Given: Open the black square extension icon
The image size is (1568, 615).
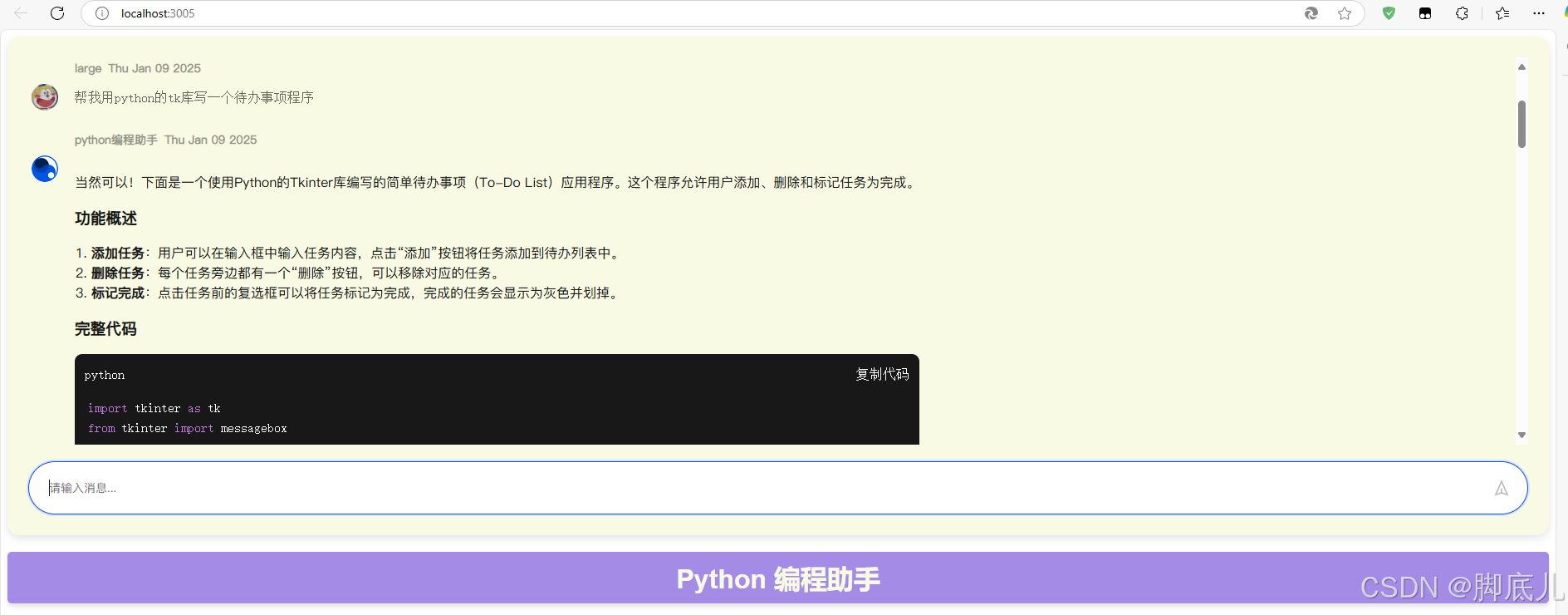Looking at the screenshot, I should tap(1425, 13).
